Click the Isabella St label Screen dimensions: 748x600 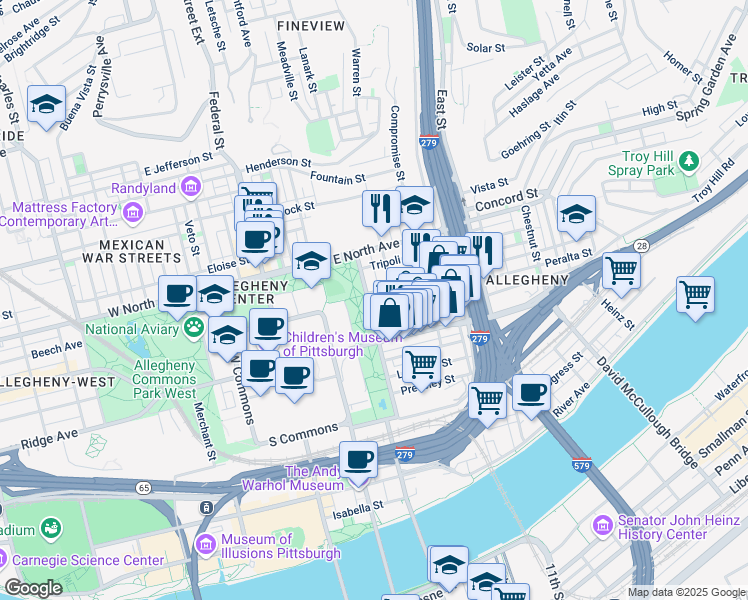(x=358, y=511)
